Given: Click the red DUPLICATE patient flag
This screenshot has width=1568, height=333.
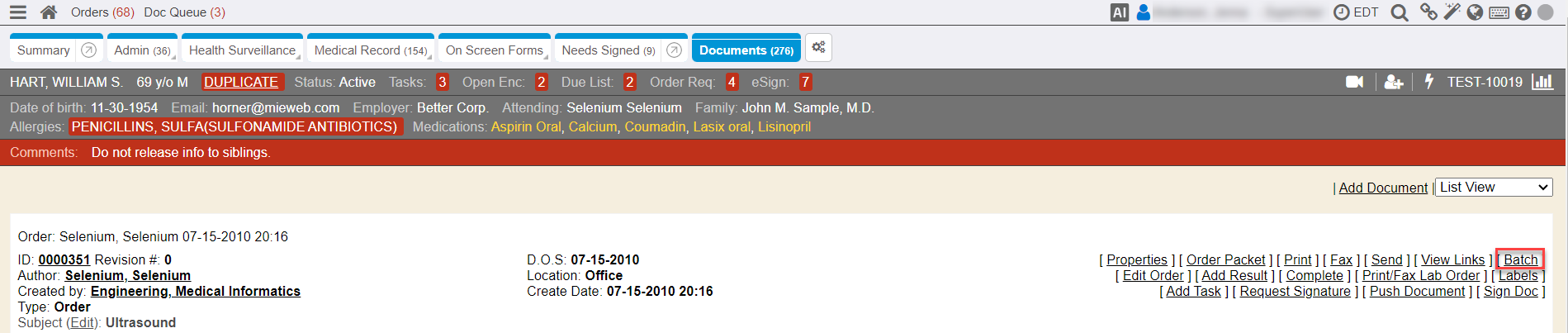Looking at the screenshot, I should [241, 82].
